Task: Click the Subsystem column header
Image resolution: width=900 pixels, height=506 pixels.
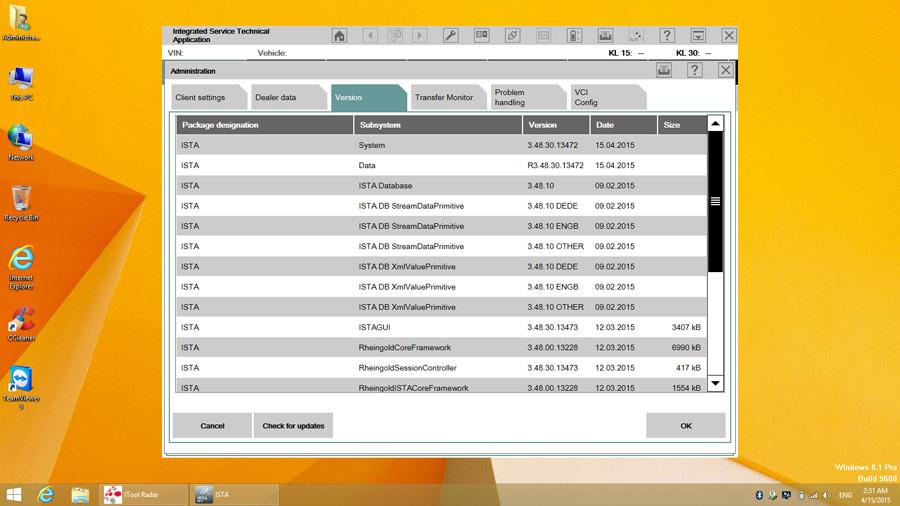Action: coord(438,125)
